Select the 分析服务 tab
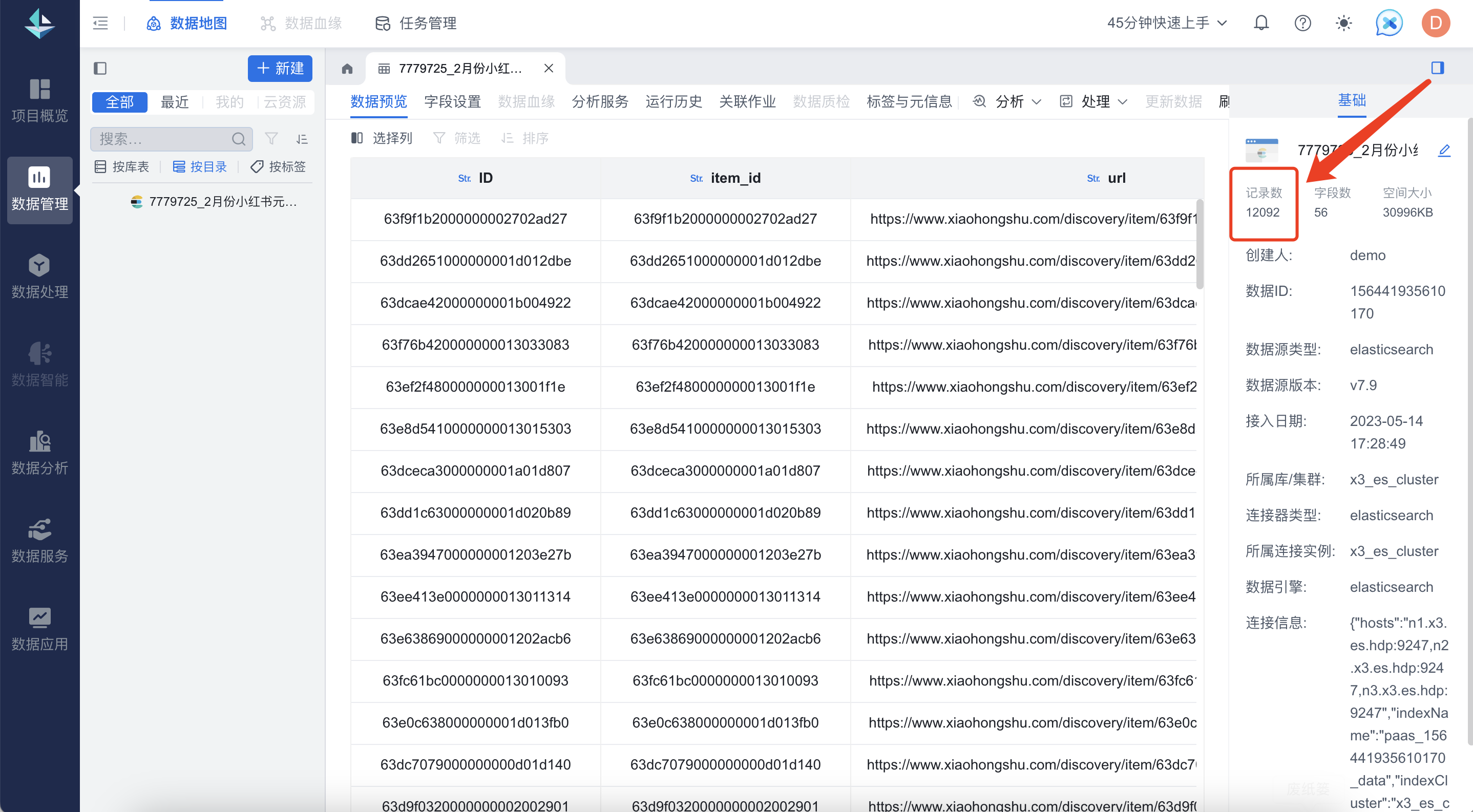 coord(600,102)
